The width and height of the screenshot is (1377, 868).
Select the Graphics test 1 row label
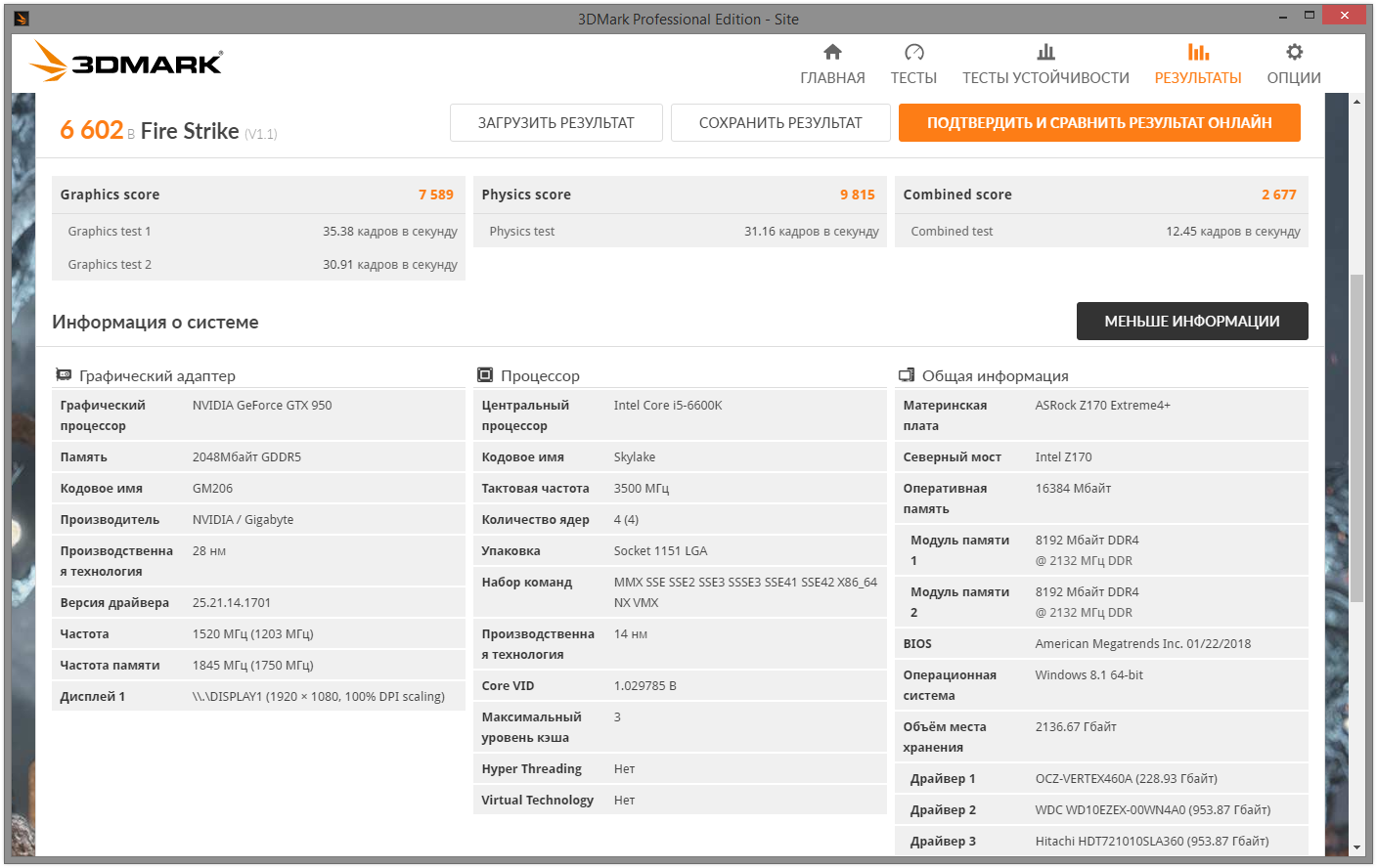coord(110,232)
